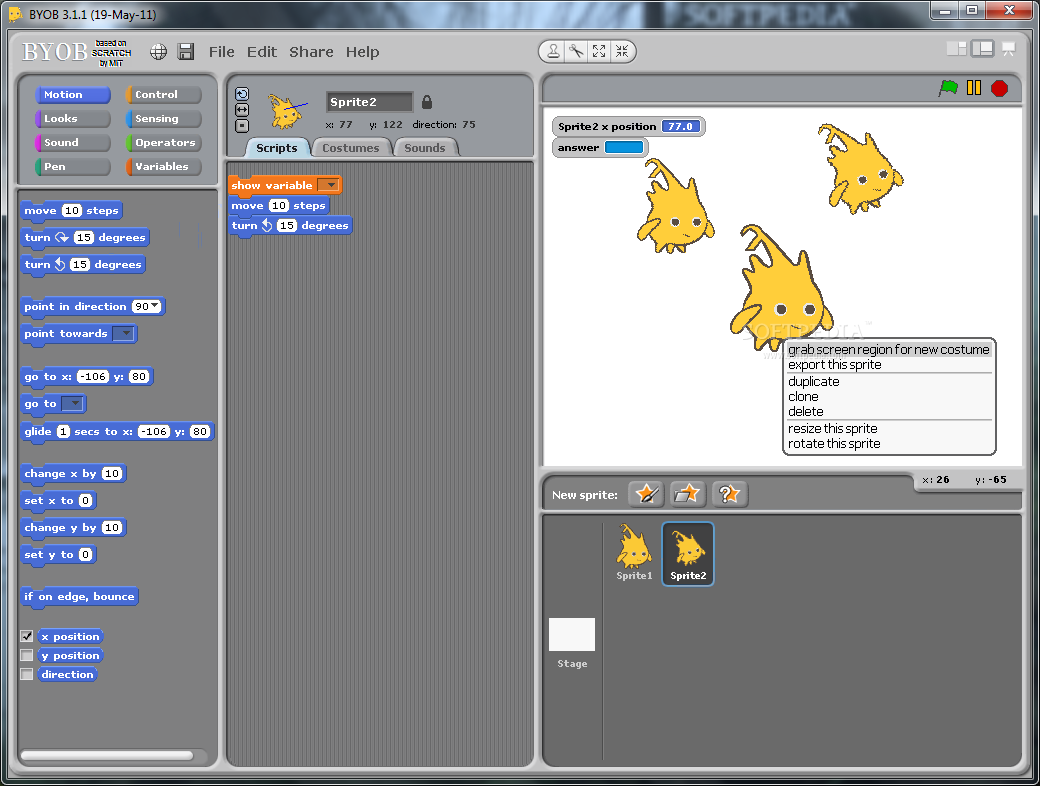Open the Share menu

tap(311, 52)
